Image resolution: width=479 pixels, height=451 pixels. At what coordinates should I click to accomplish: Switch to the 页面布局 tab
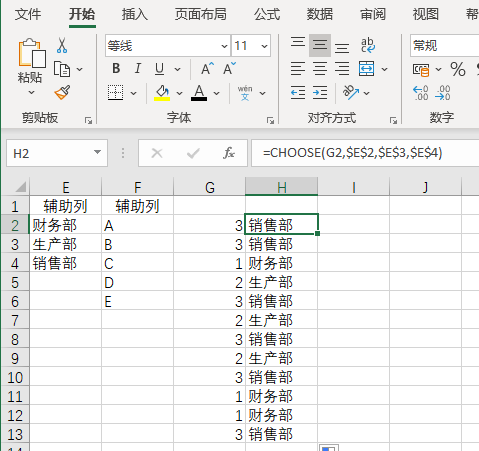[201, 14]
